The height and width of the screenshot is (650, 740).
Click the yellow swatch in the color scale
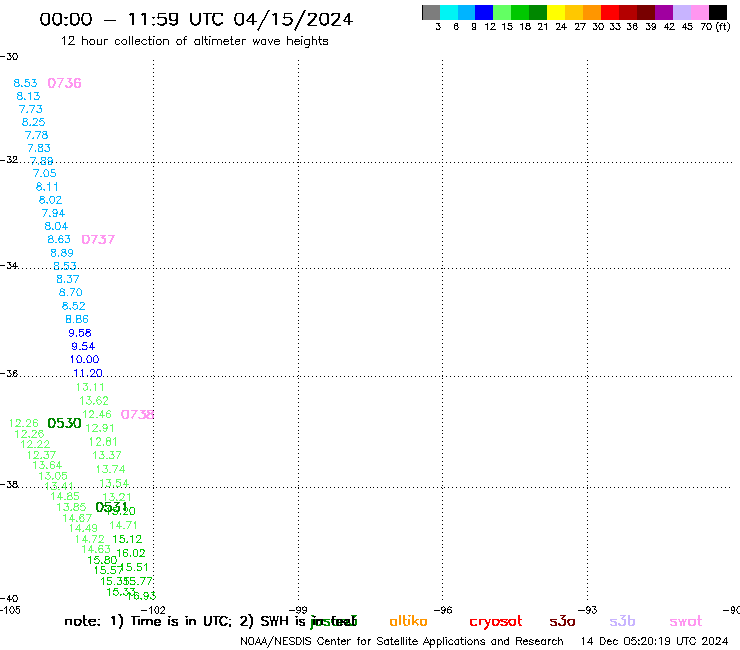click(x=556, y=12)
